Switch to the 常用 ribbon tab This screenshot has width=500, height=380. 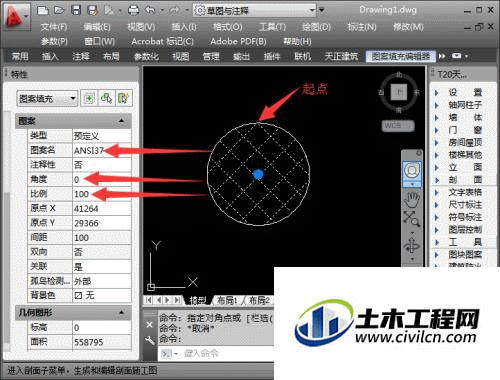coord(20,56)
